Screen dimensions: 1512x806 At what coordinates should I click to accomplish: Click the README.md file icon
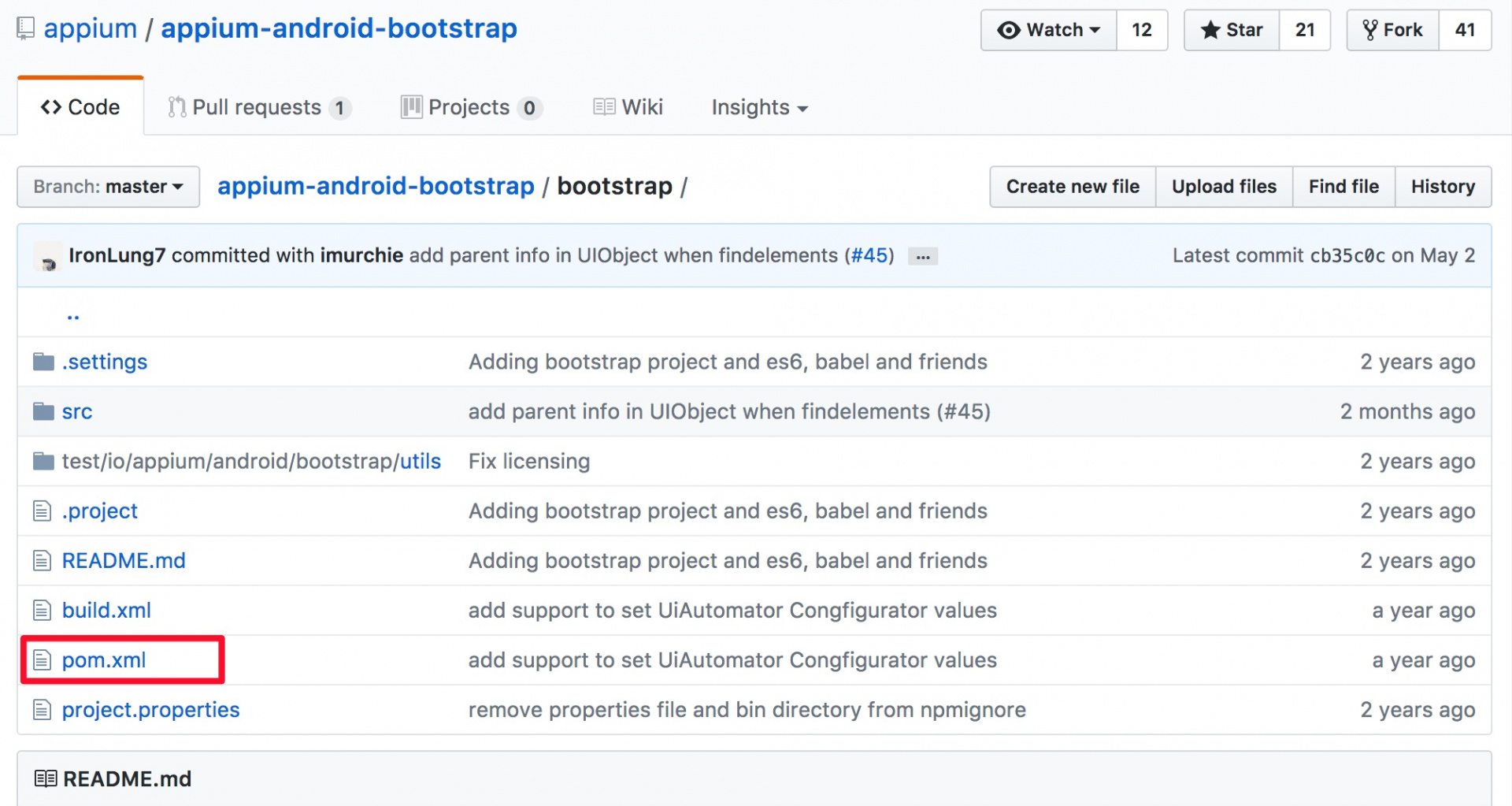[42, 560]
